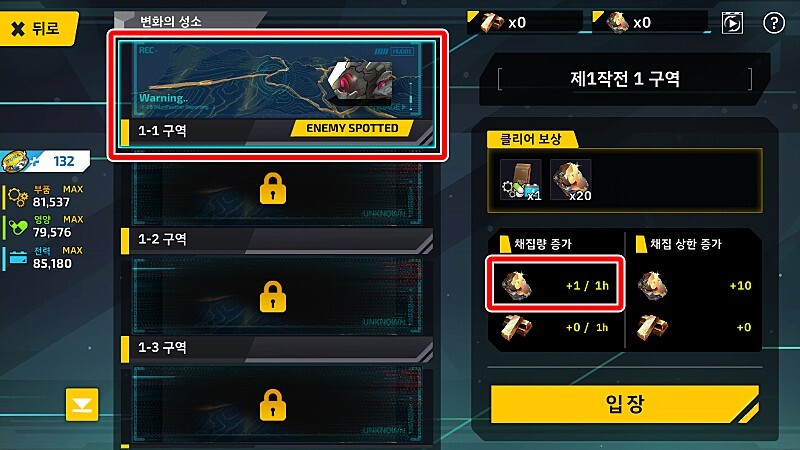Click the padlock on 1-3 구역

[x=272, y=297]
